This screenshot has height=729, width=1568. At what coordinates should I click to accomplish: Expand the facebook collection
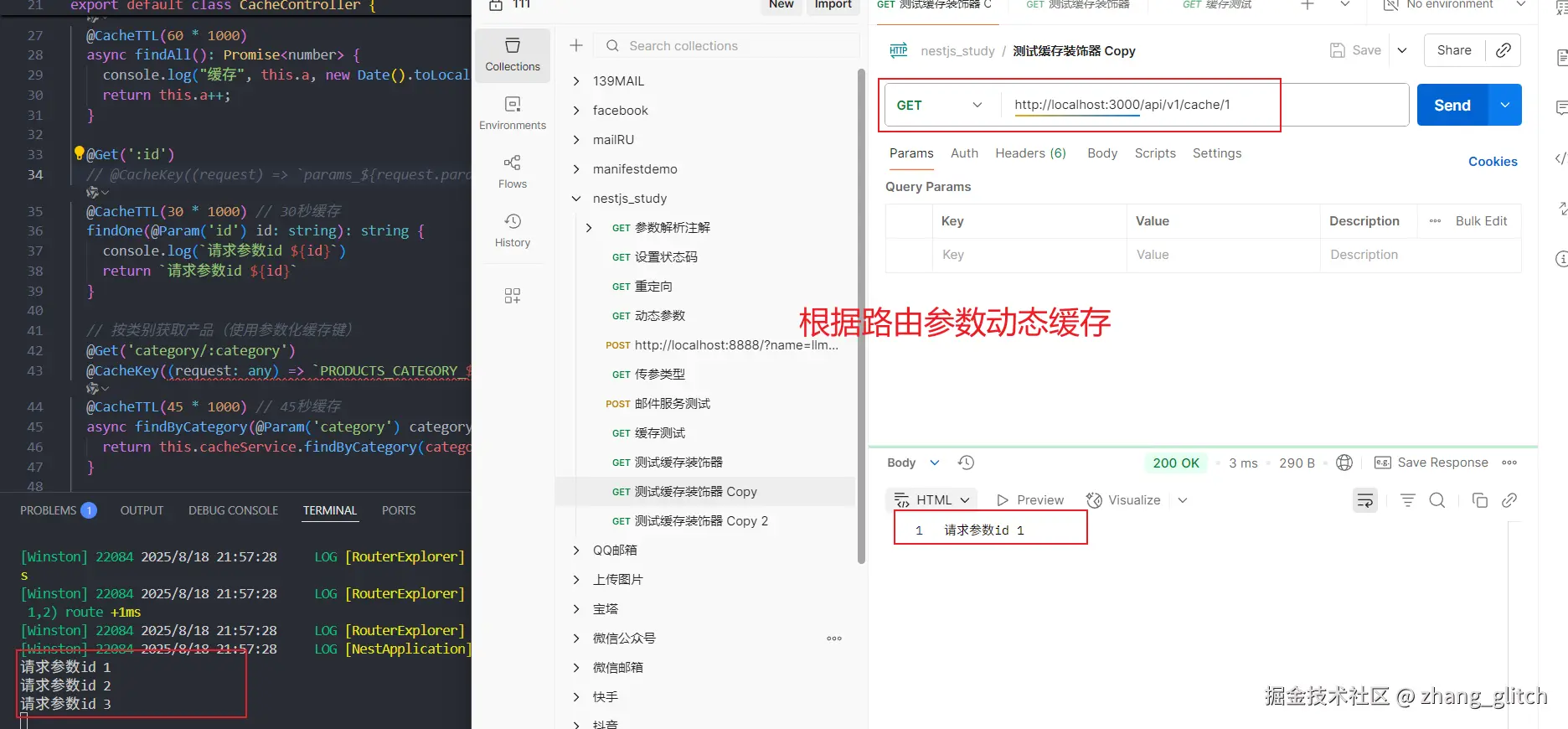tap(576, 111)
